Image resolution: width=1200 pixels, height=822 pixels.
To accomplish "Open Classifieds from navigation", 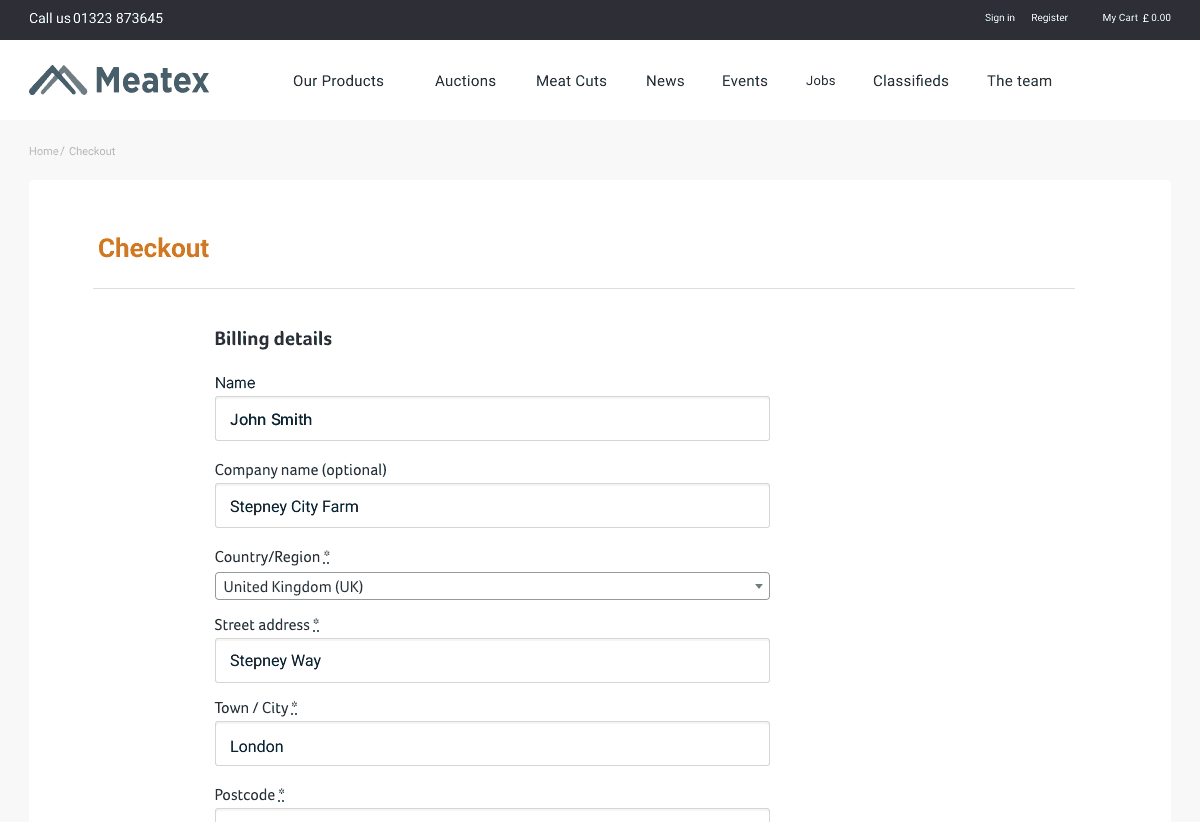I will point(910,81).
